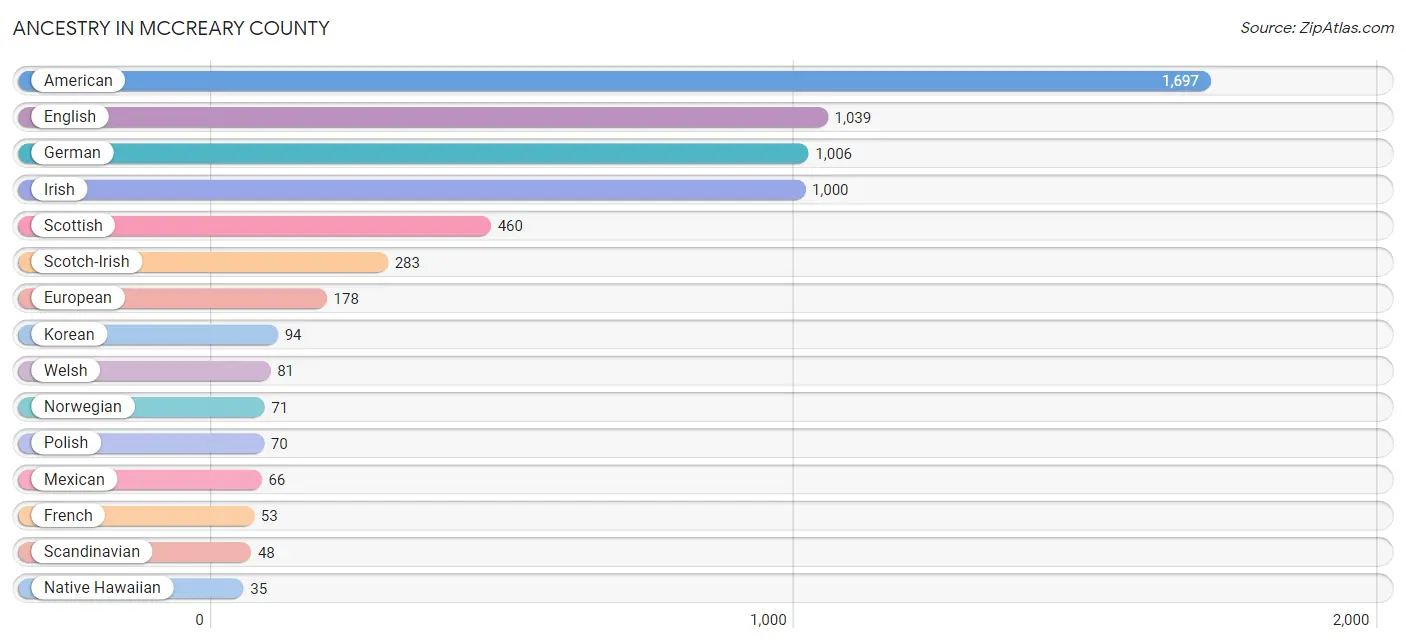The width and height of the screenshot is (1406, 644).
Task: Click the German ancestry bar
Action: [x=413, y=153]
